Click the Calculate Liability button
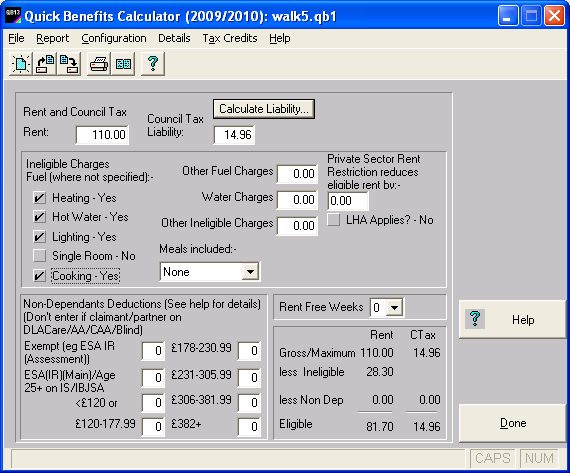 264,109
